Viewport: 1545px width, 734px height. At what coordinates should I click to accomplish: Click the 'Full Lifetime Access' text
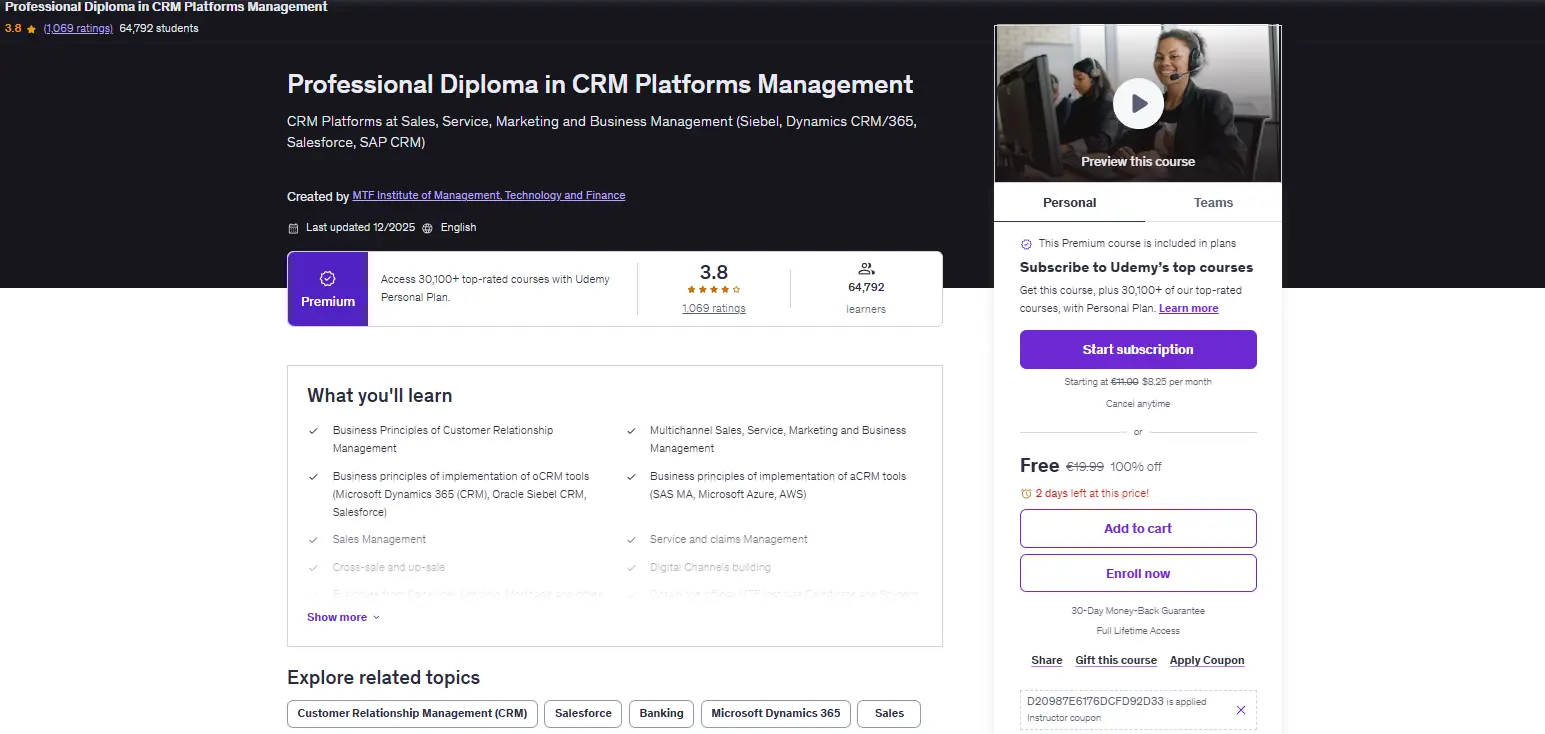(1138, 631)
